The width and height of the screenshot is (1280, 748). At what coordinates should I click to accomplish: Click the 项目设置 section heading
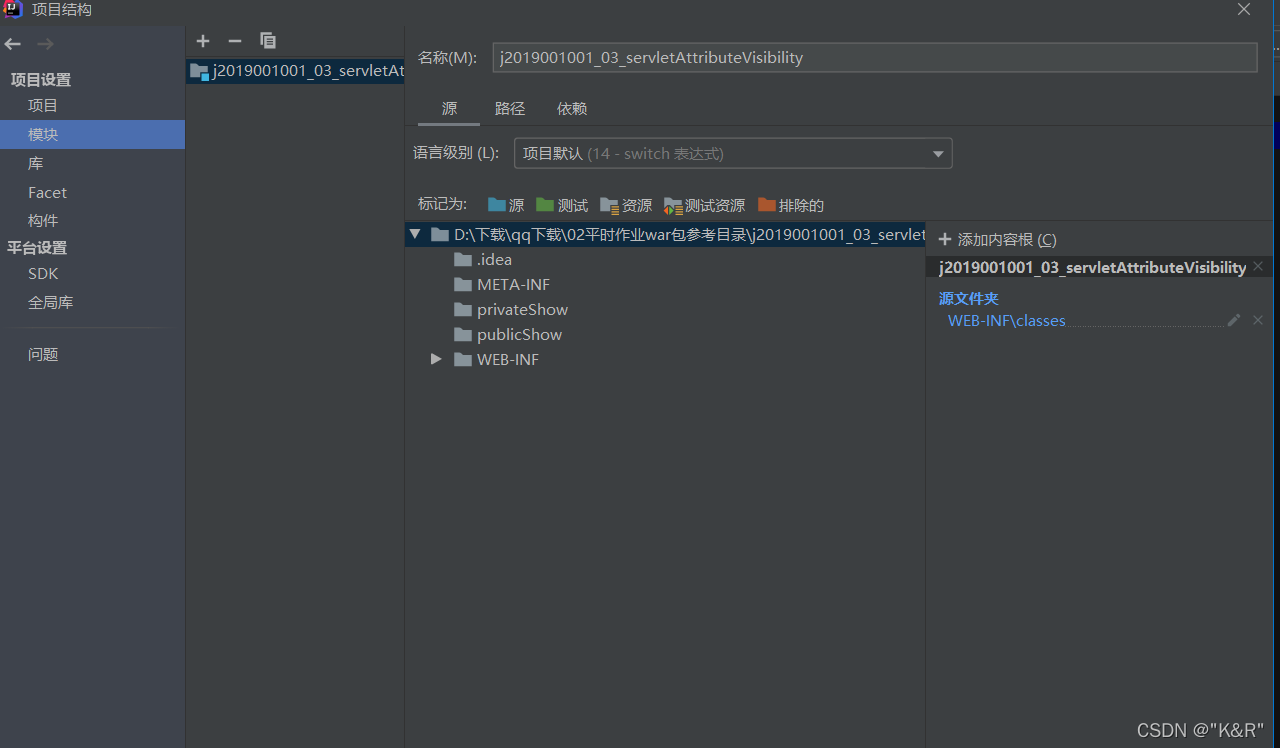[41, 80]
